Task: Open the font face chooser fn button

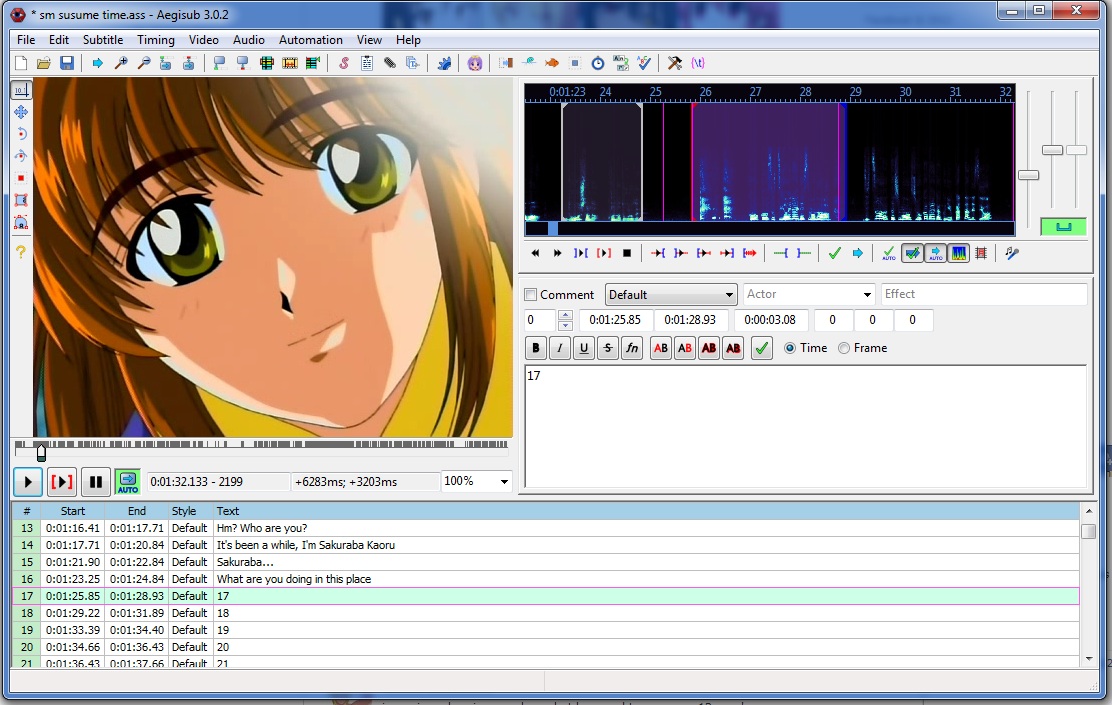Action: point(632,348)
